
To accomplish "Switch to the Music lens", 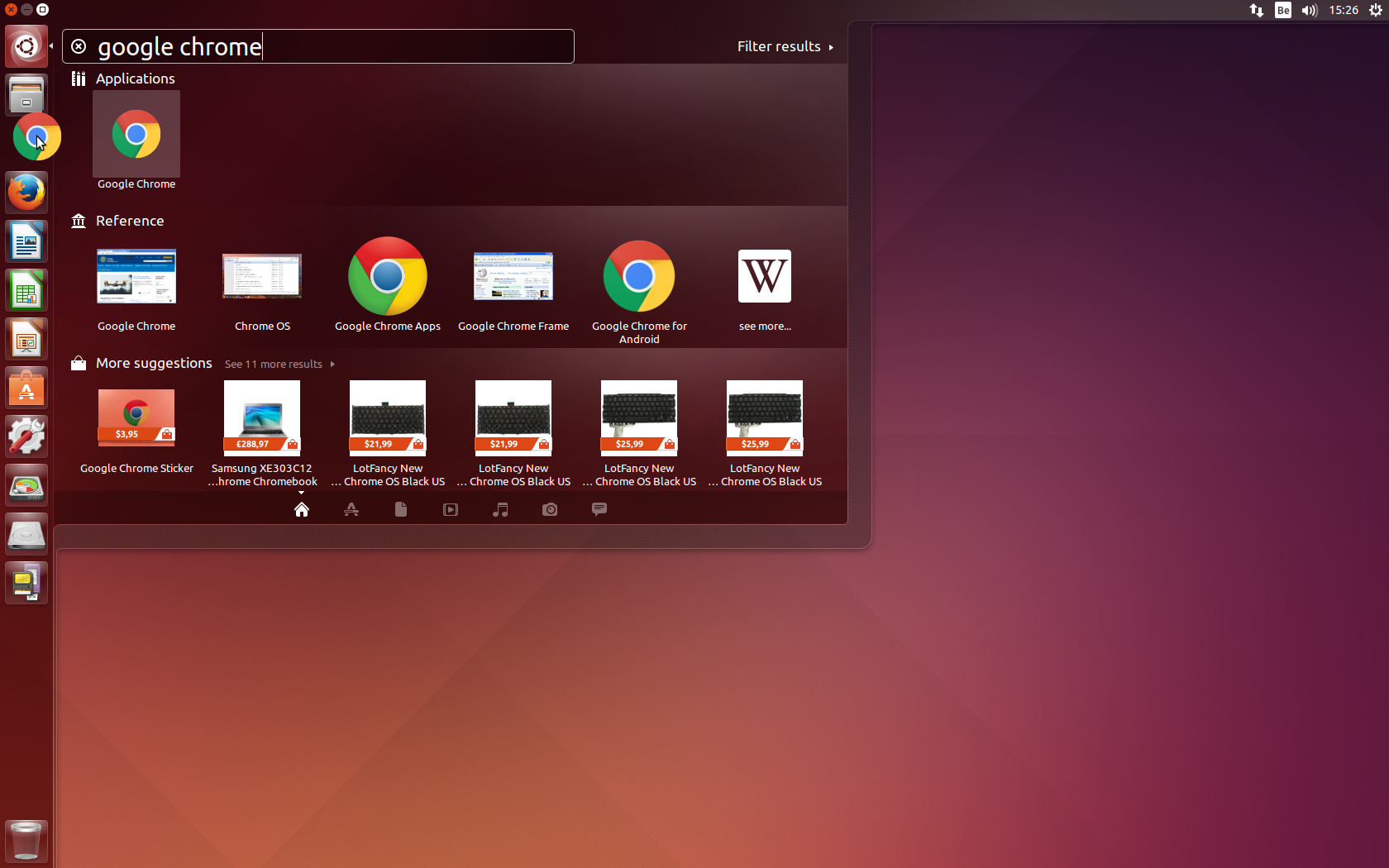I will click(x=500, y=509).
